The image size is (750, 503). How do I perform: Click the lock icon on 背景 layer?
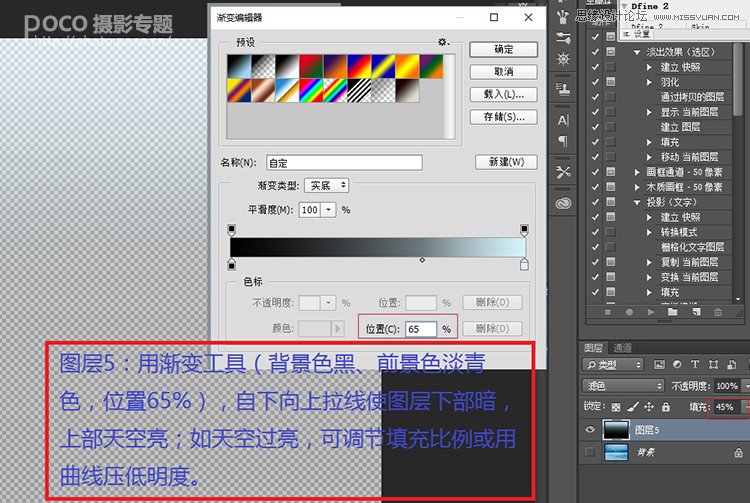tap(739, 452)
